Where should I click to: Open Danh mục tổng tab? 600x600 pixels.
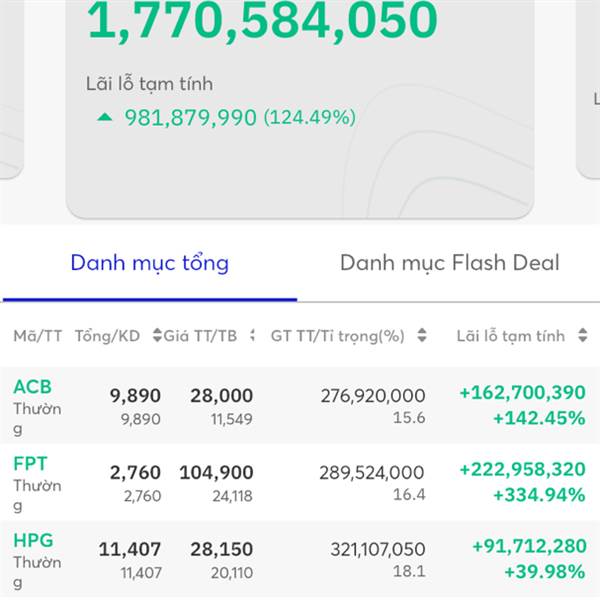[150, 263]
